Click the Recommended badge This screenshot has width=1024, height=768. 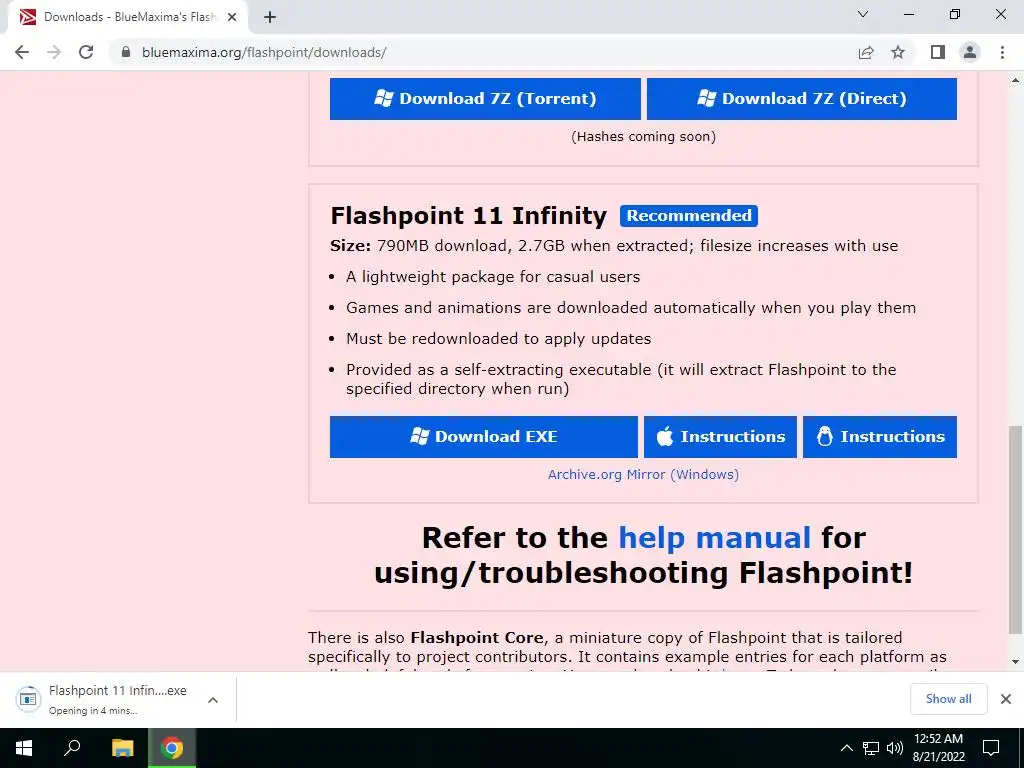[x=689, y=216]
